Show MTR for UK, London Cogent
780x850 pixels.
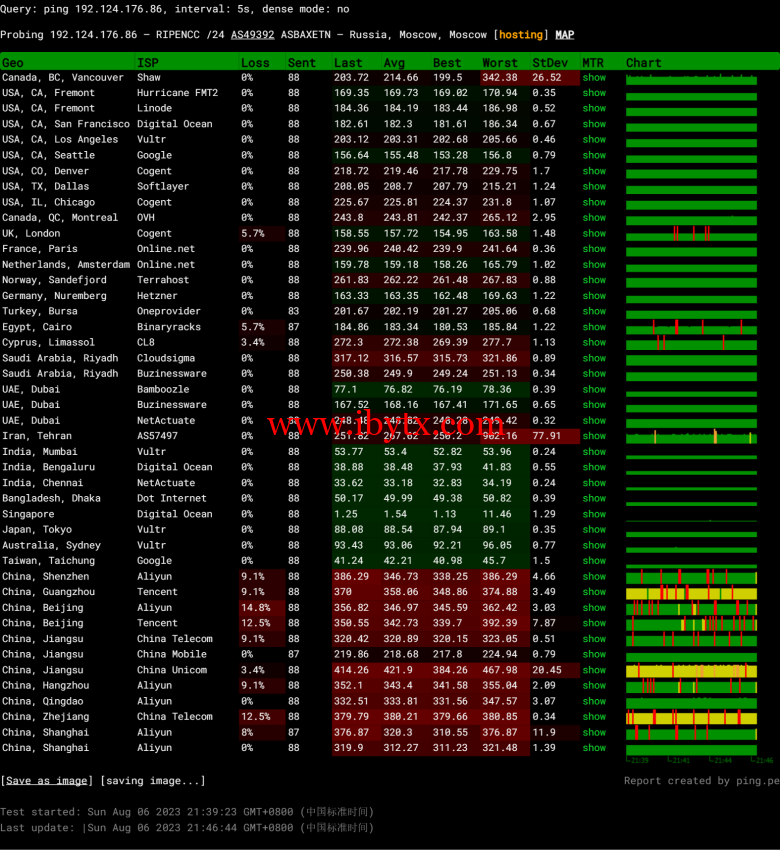click(x=594, y=233)
